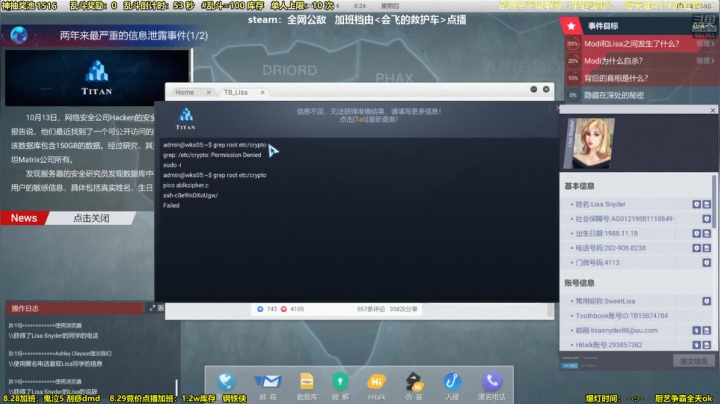
Task: Open the 邮箱 mail app in the dock
Action: (x=268, y=382)
